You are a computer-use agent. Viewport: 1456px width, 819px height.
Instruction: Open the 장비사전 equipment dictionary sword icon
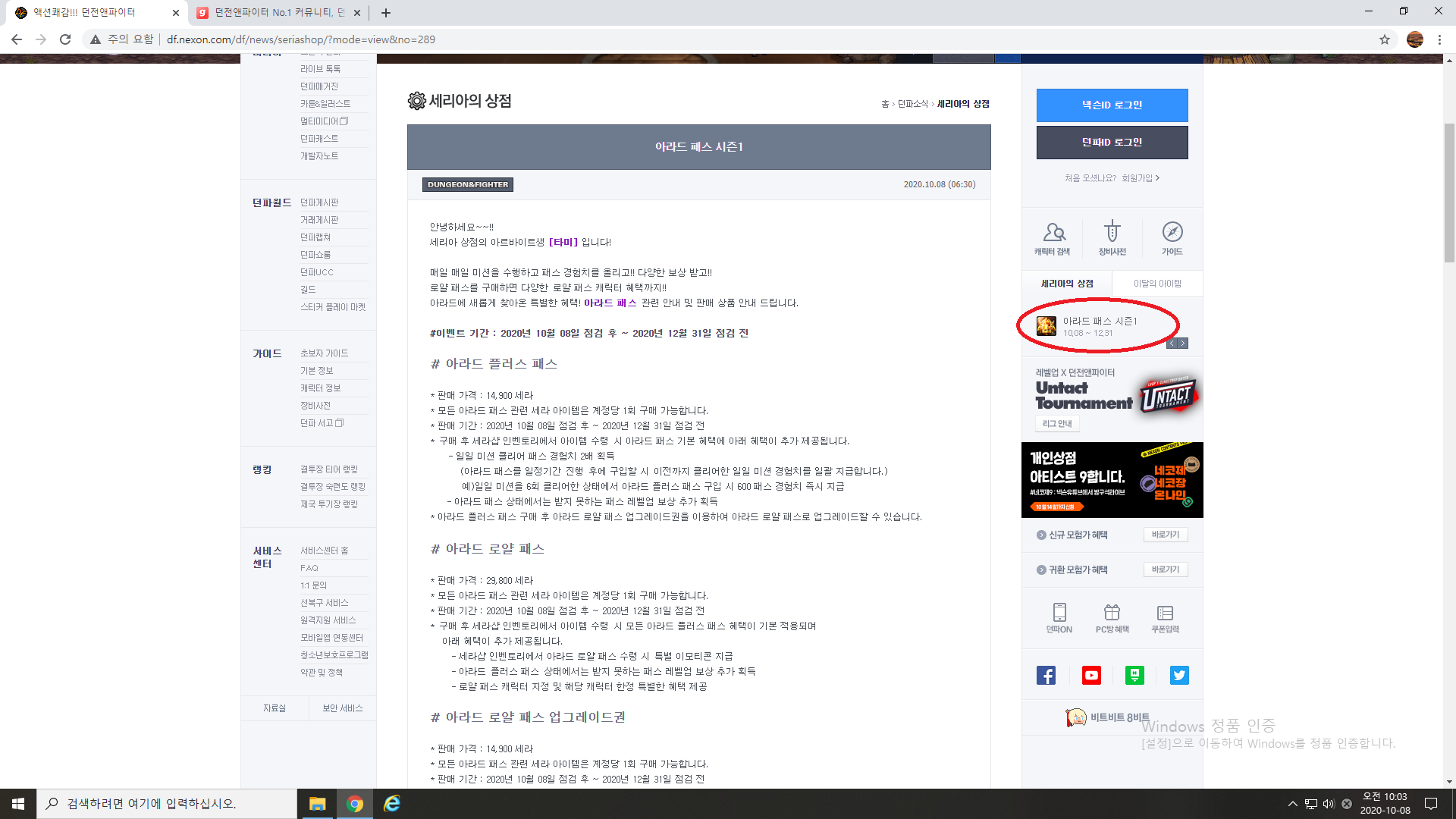tap(1112, 238)
